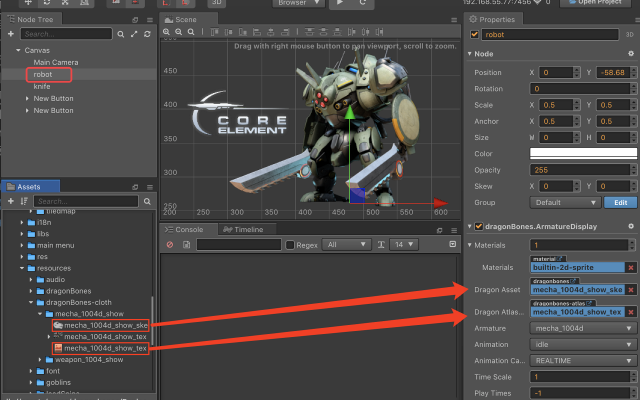Open Console log level All dropdown

(347, 244)
